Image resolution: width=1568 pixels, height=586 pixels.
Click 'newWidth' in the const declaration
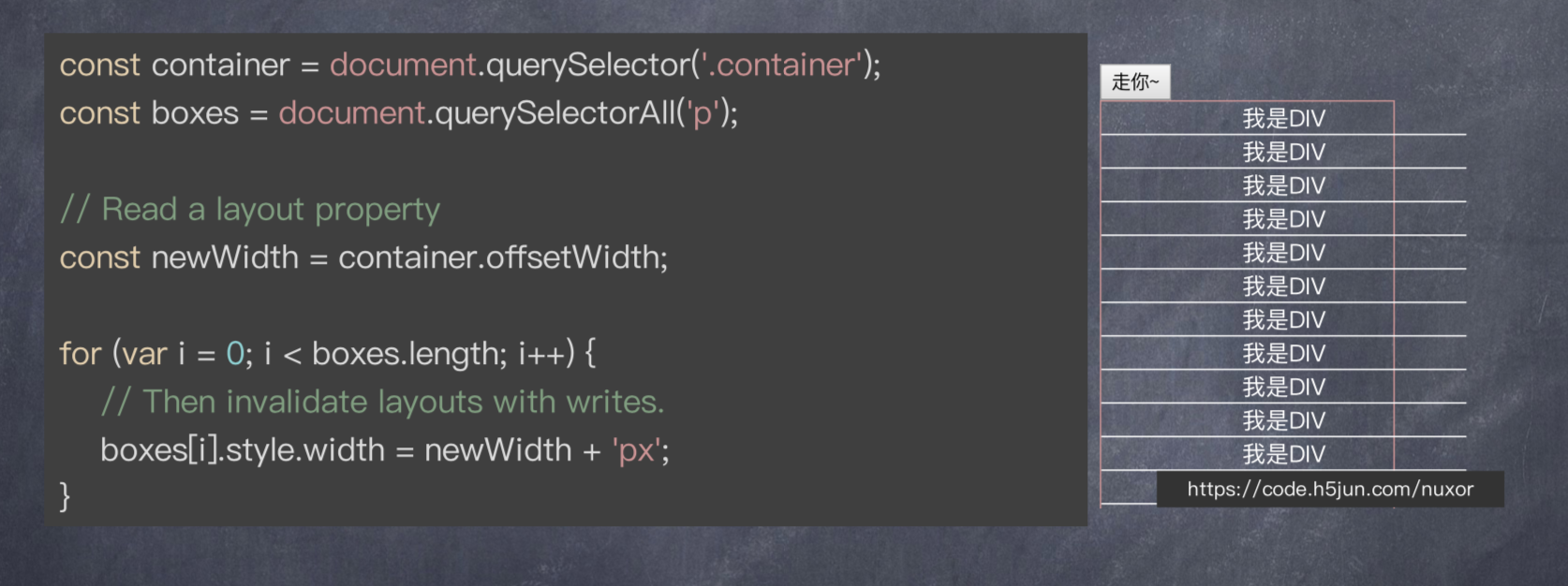tap(225, 257)
